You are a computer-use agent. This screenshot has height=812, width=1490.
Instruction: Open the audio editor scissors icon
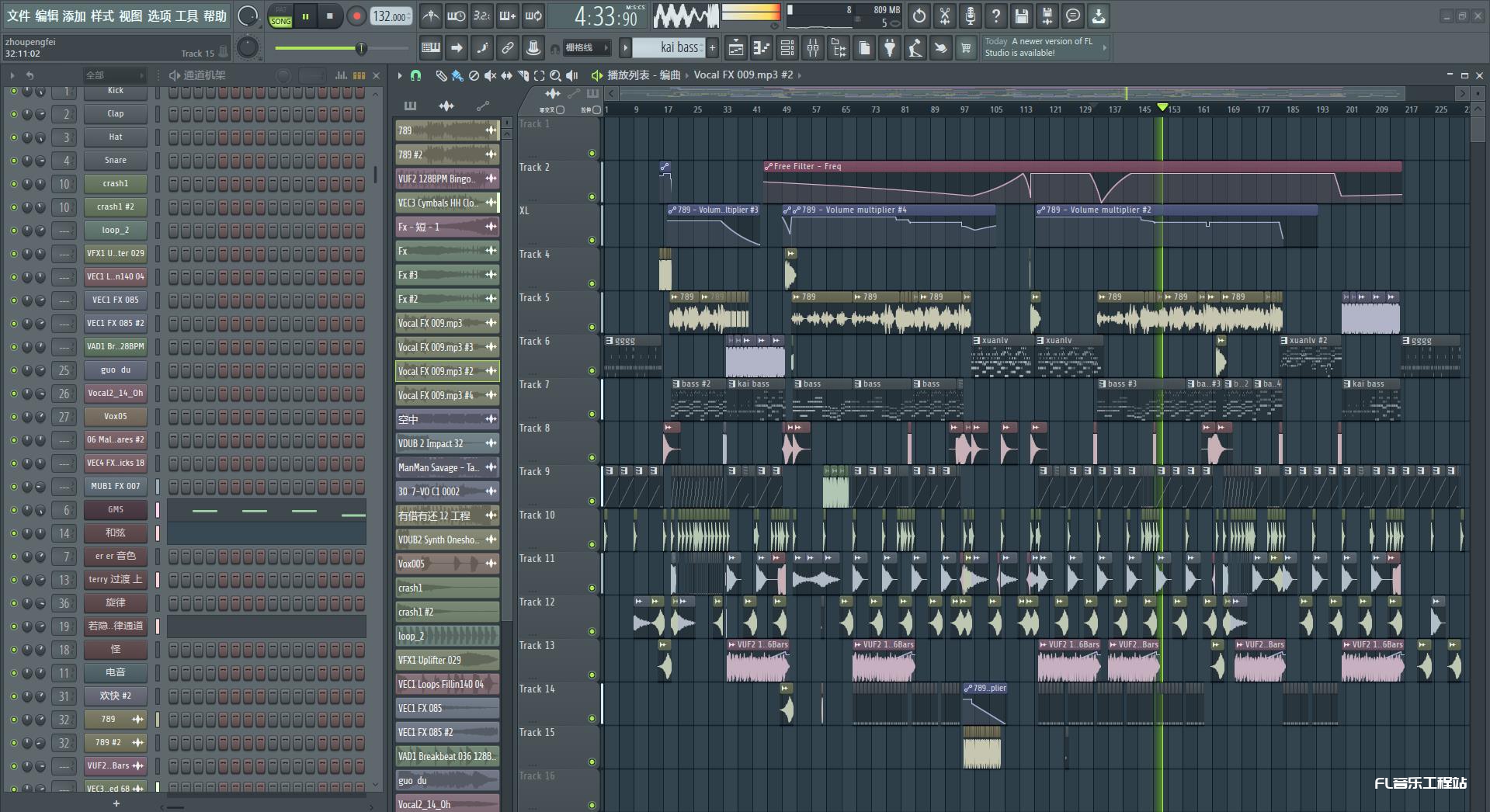pyautogui.click(x=945, y=16)
